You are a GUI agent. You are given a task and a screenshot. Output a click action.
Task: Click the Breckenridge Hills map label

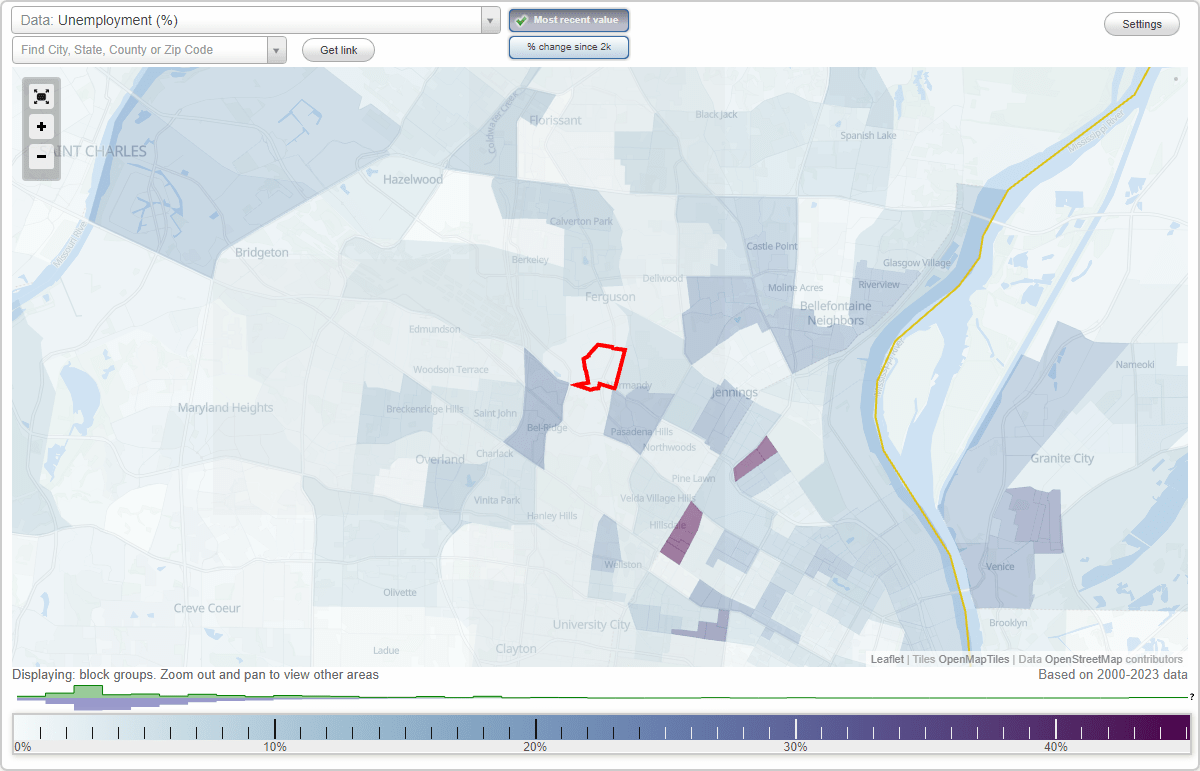pyautogui.click(x=425, y=409)
